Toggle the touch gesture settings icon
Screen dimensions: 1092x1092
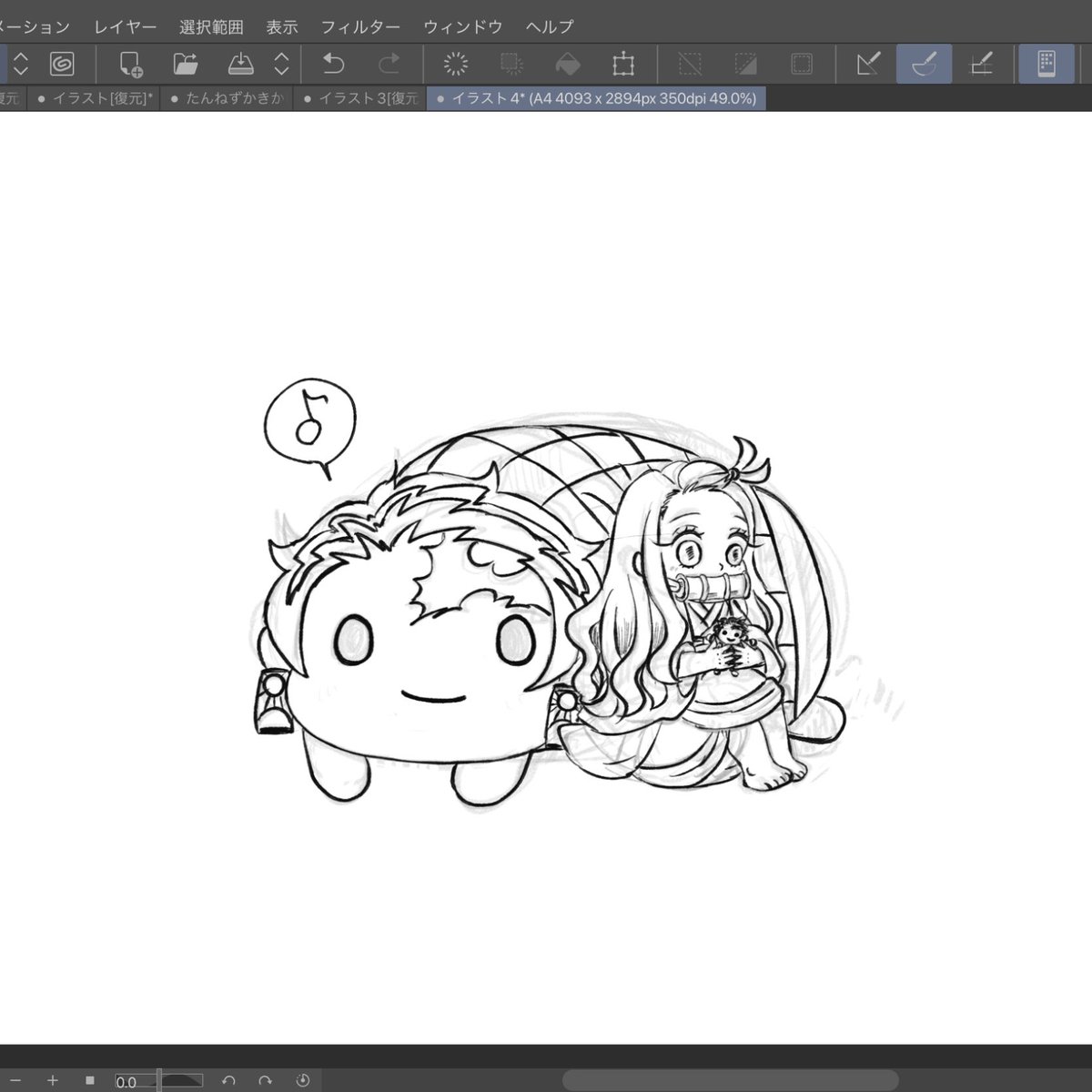pyautogui.click(x=1046, y=64)
